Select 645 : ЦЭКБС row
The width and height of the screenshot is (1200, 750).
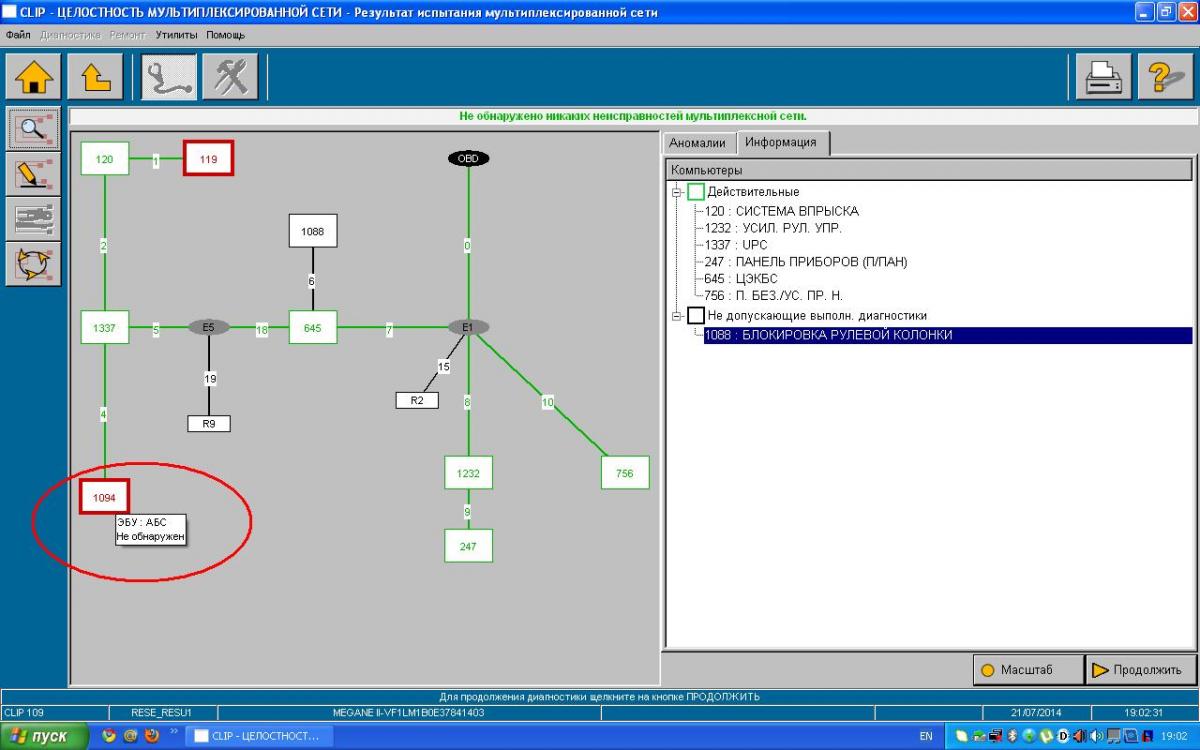[x=741, y=279]
